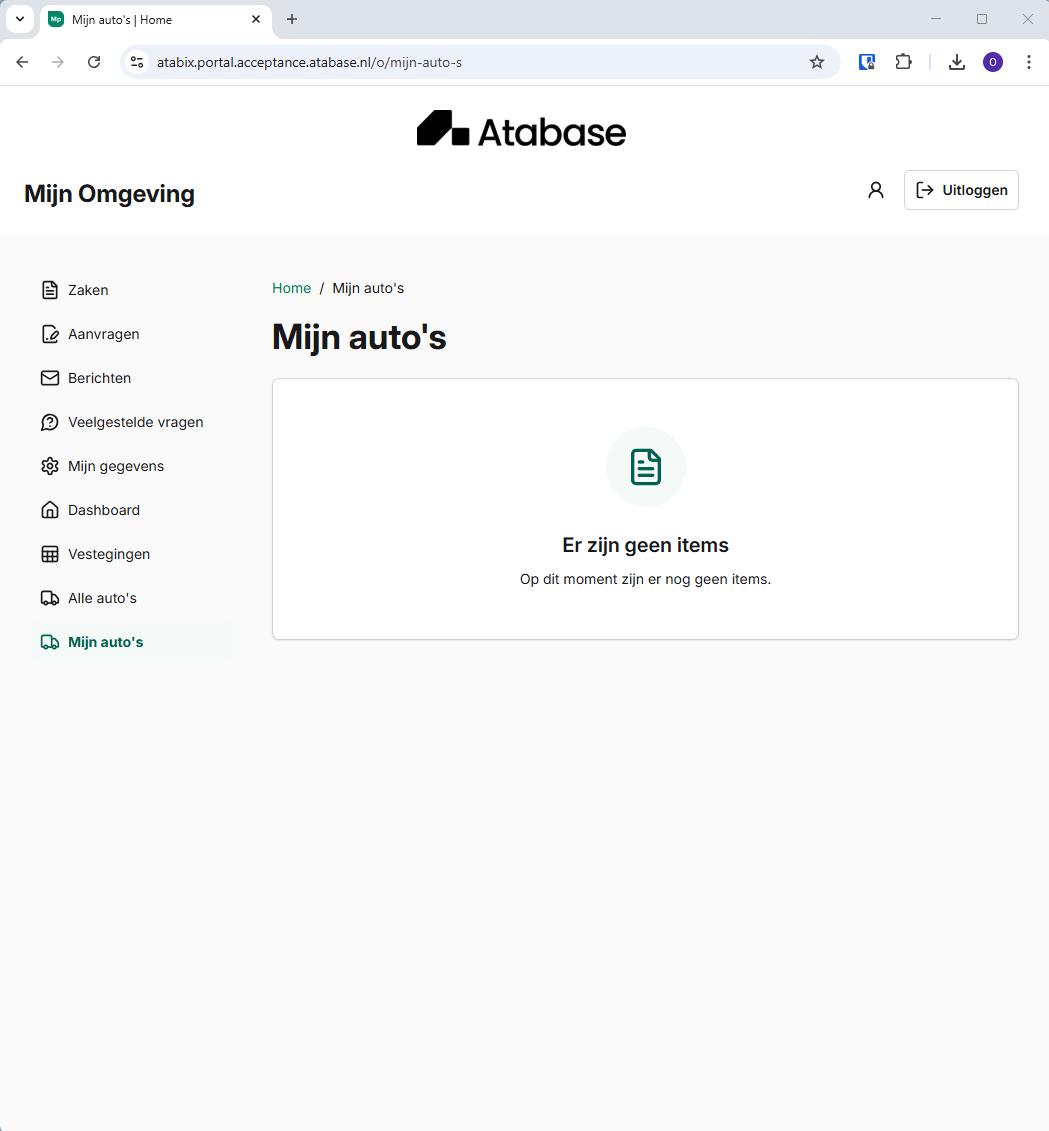Expand the tab search dropdown arrow
The height and width of the screenshot is (1131, 1049).
[x=20, y=19]
